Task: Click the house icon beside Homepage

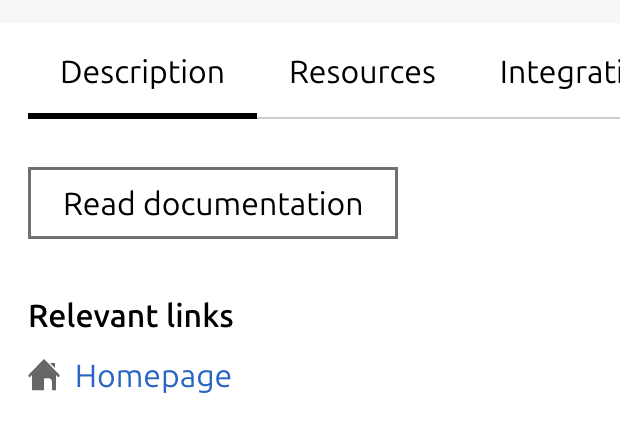Action: [x=44, y=376]
